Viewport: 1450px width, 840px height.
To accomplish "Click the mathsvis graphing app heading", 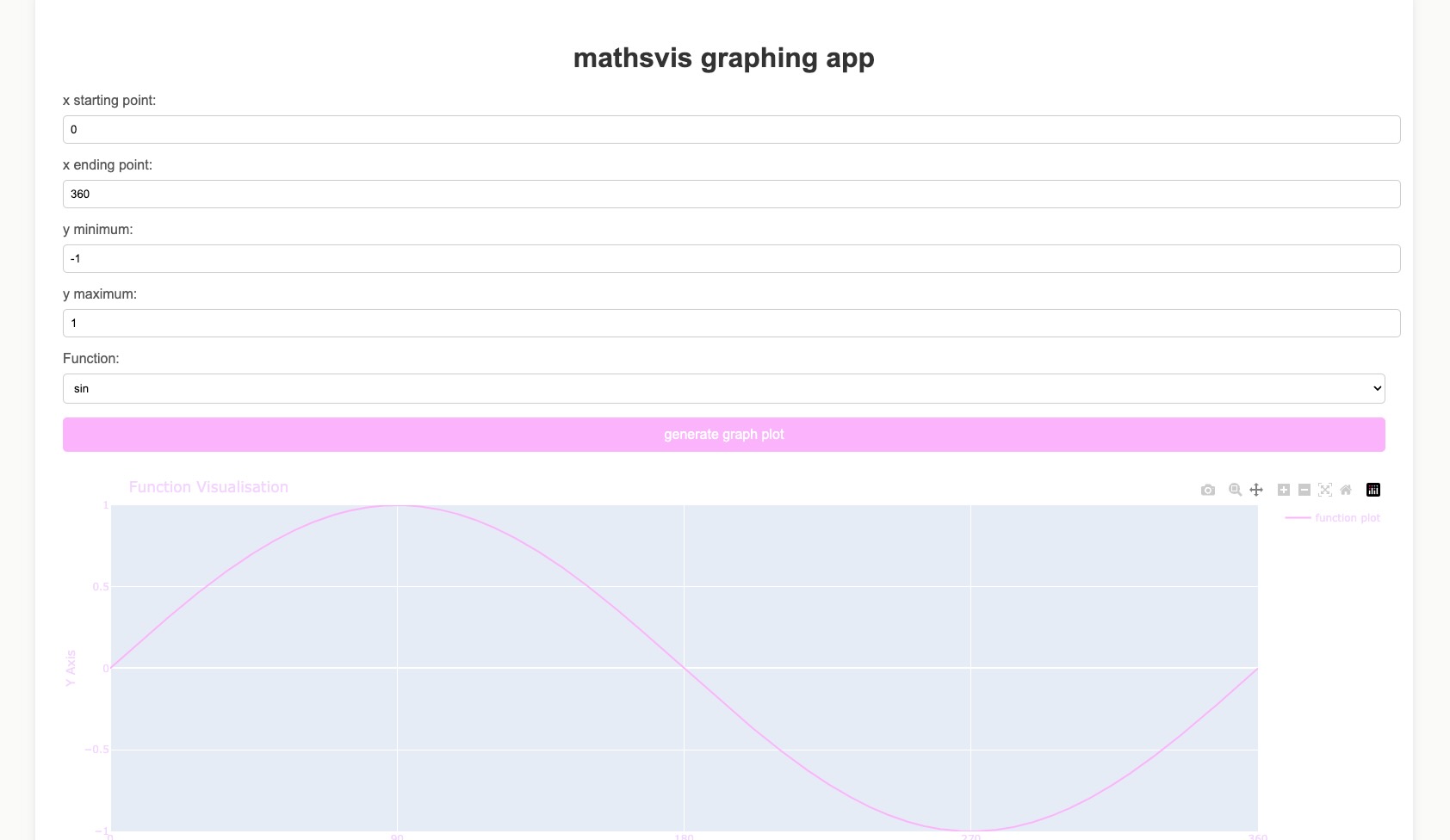I will click(x=724, y=58).
